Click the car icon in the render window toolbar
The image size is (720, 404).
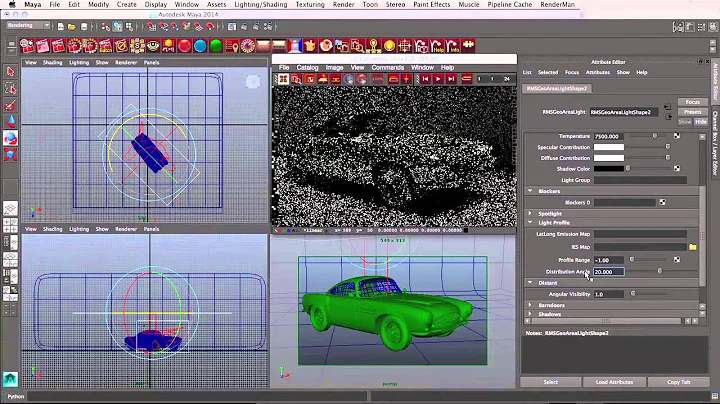(393, 79)
